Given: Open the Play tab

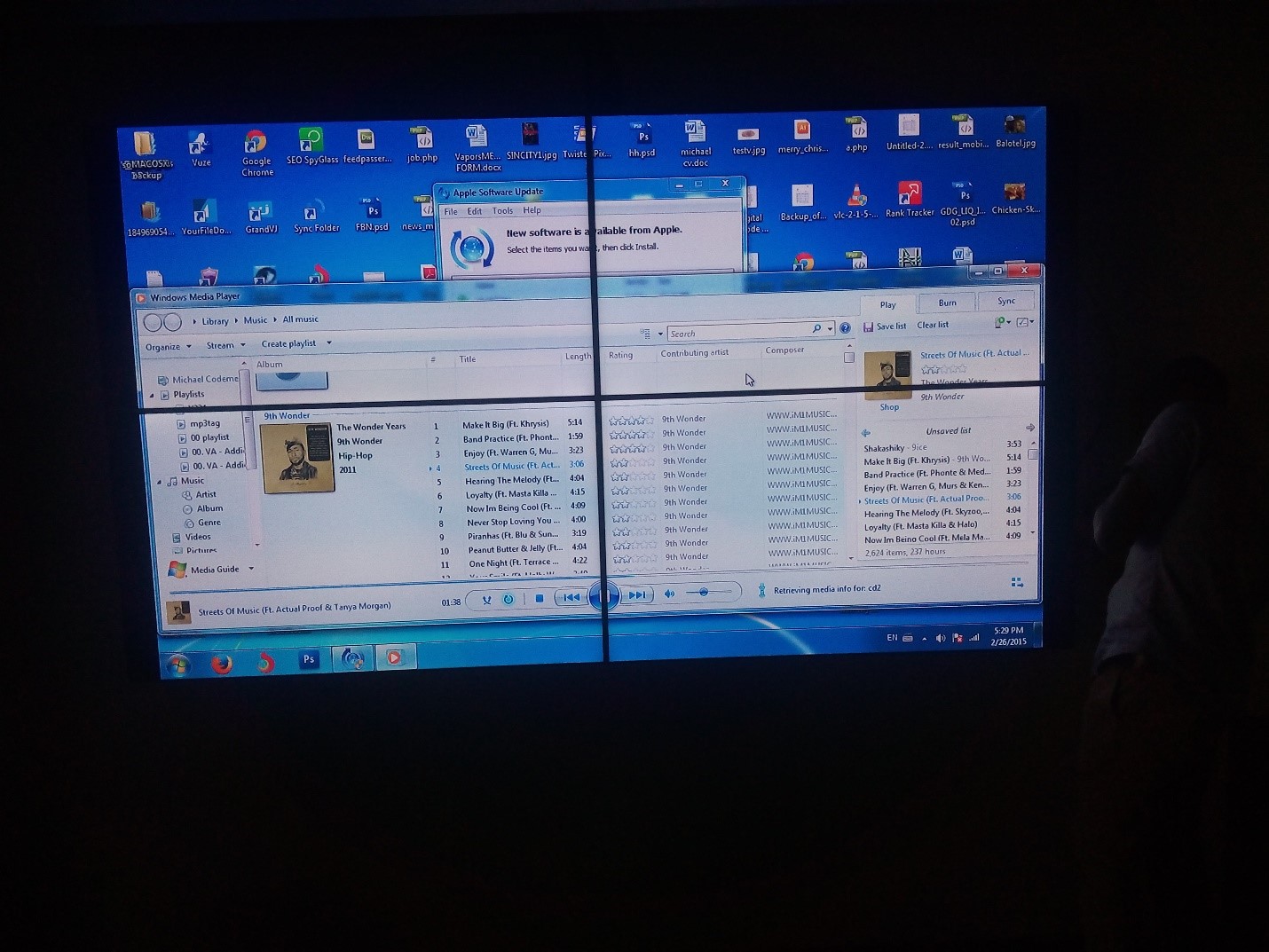Looking at the screenshot, I should coord(887,304).
